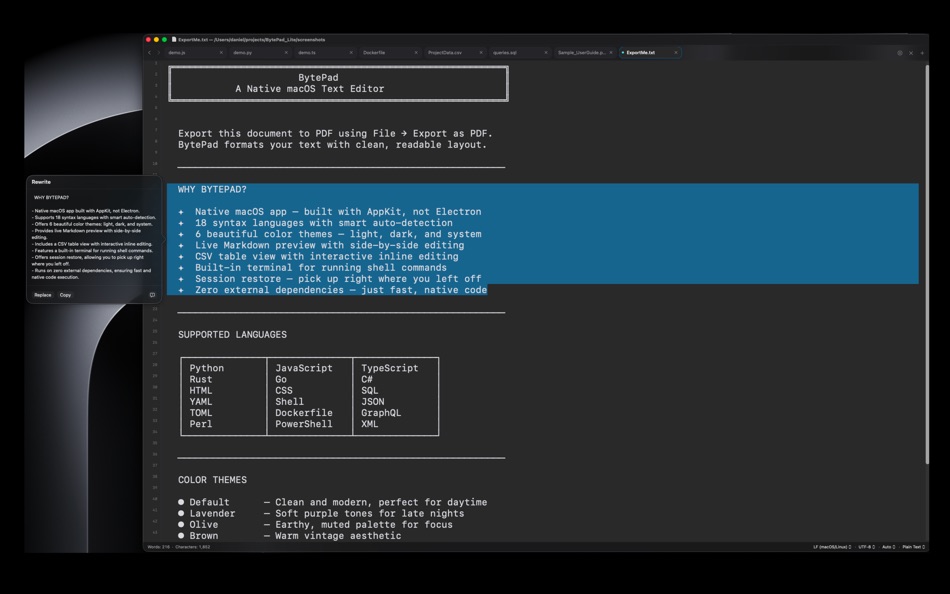Image resolution: width=950 pixels, height=594 pixels.
Task: Close the demo.py tab with its × icon
Action: coord(286,52)
